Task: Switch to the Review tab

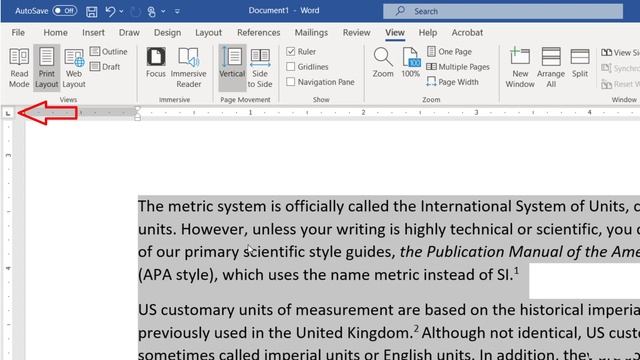Action: (356, 32)
